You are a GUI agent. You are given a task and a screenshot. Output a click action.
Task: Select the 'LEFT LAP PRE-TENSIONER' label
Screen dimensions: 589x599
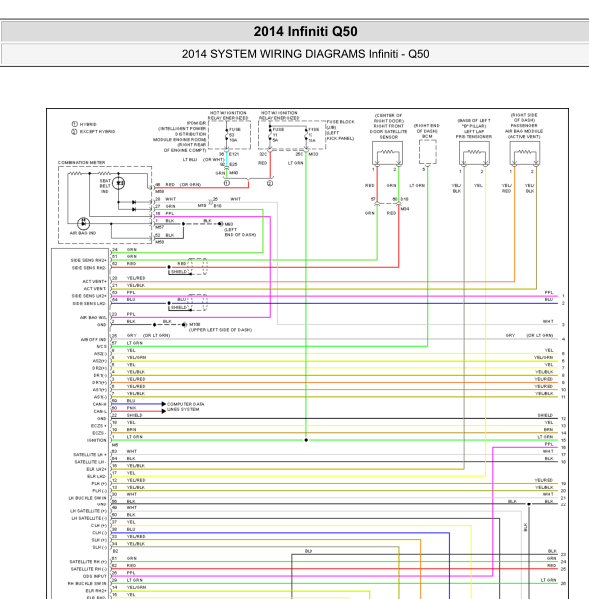point(474,134)
